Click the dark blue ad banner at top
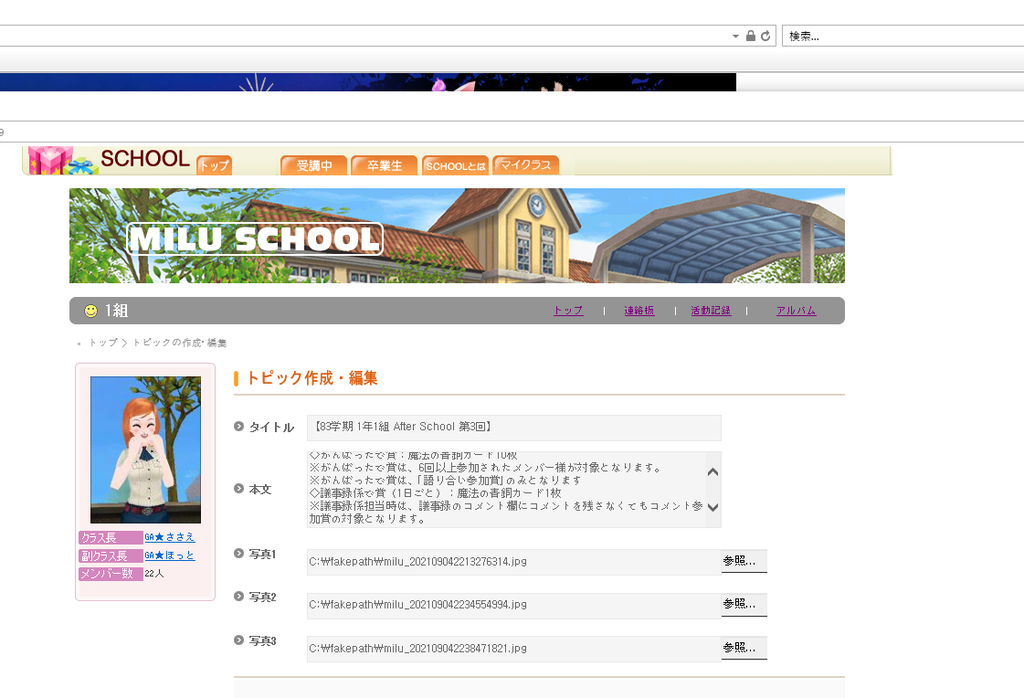The image size is (1024, 698). 368,82
